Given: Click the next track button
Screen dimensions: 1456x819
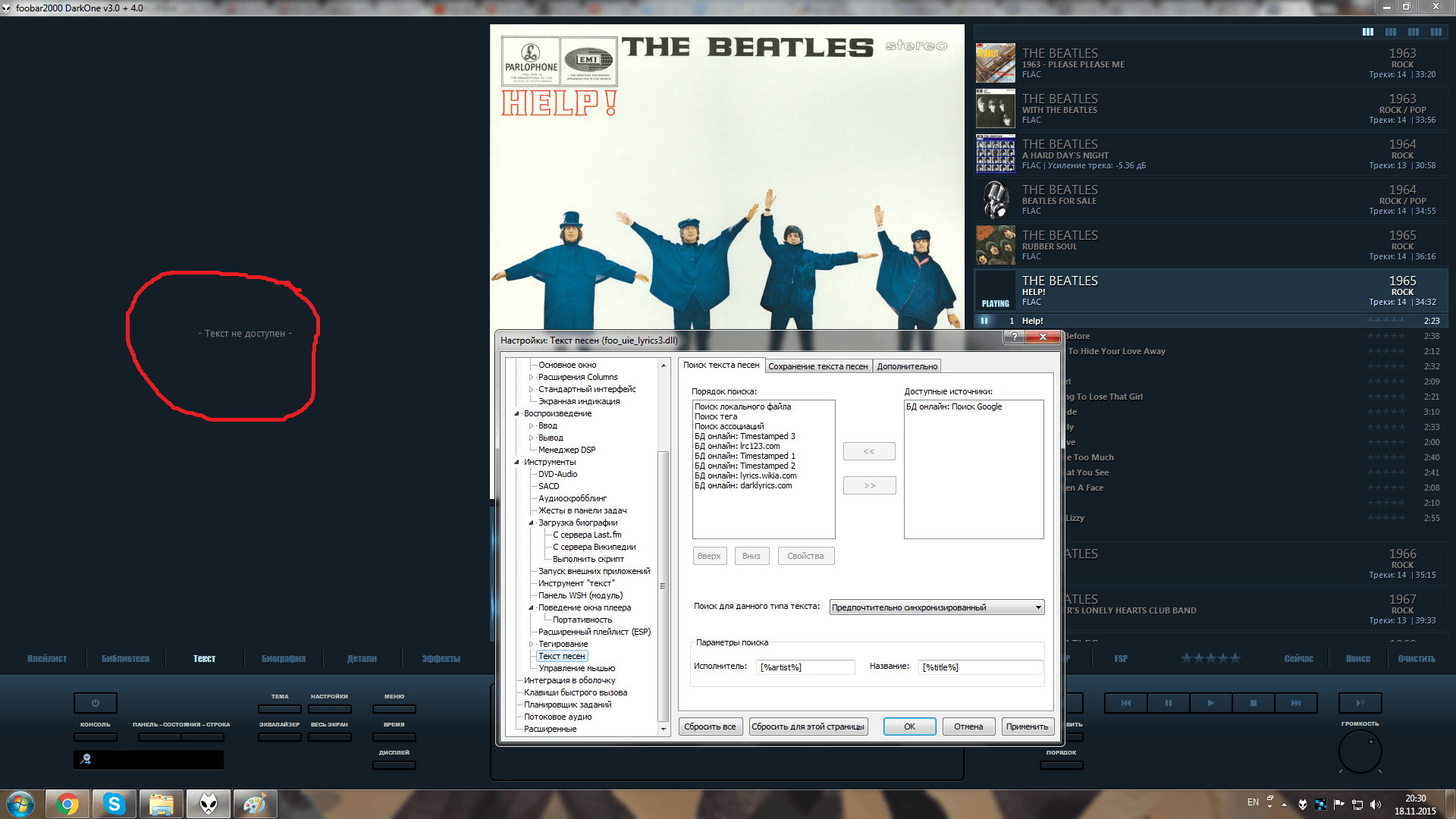Looking at the screenshot, I should click(1296, 703).
